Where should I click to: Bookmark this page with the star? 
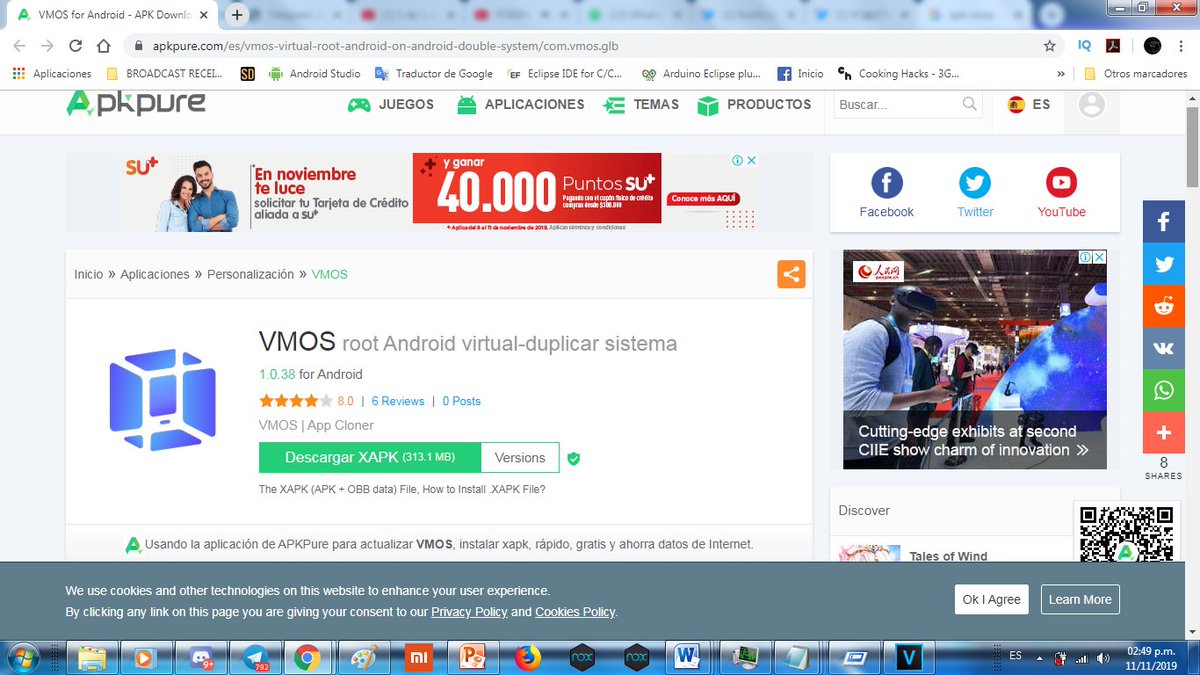[x=1049, y=46]
